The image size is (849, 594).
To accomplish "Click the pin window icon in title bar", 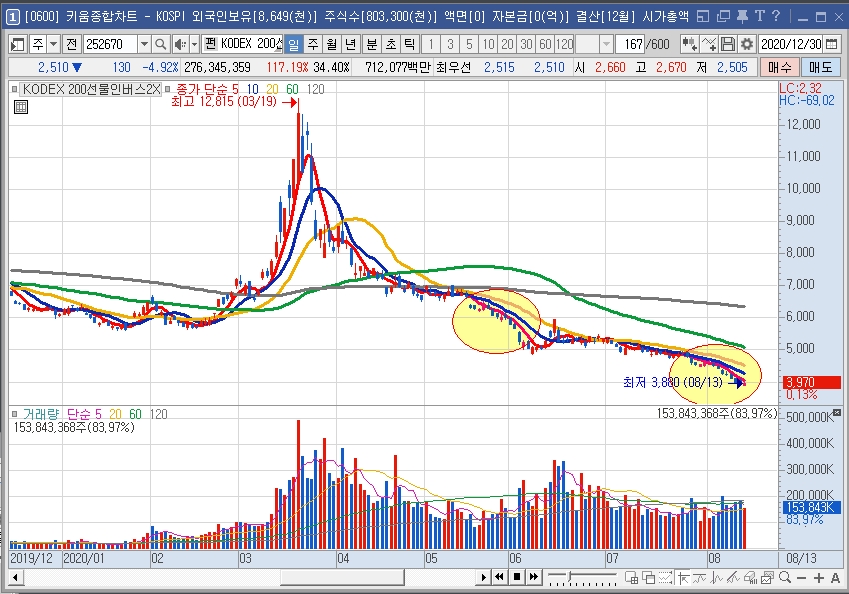I will pyautogui.click(x=742, y=16).
